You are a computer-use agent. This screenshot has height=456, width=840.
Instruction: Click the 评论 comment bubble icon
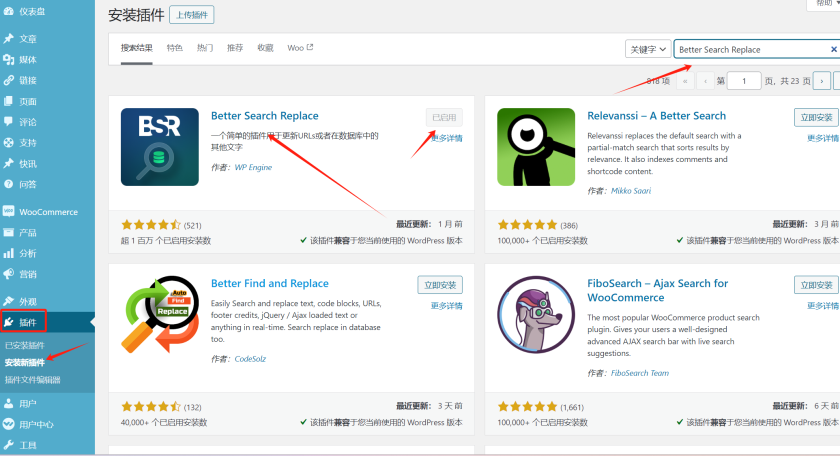(x=9, y=122)
